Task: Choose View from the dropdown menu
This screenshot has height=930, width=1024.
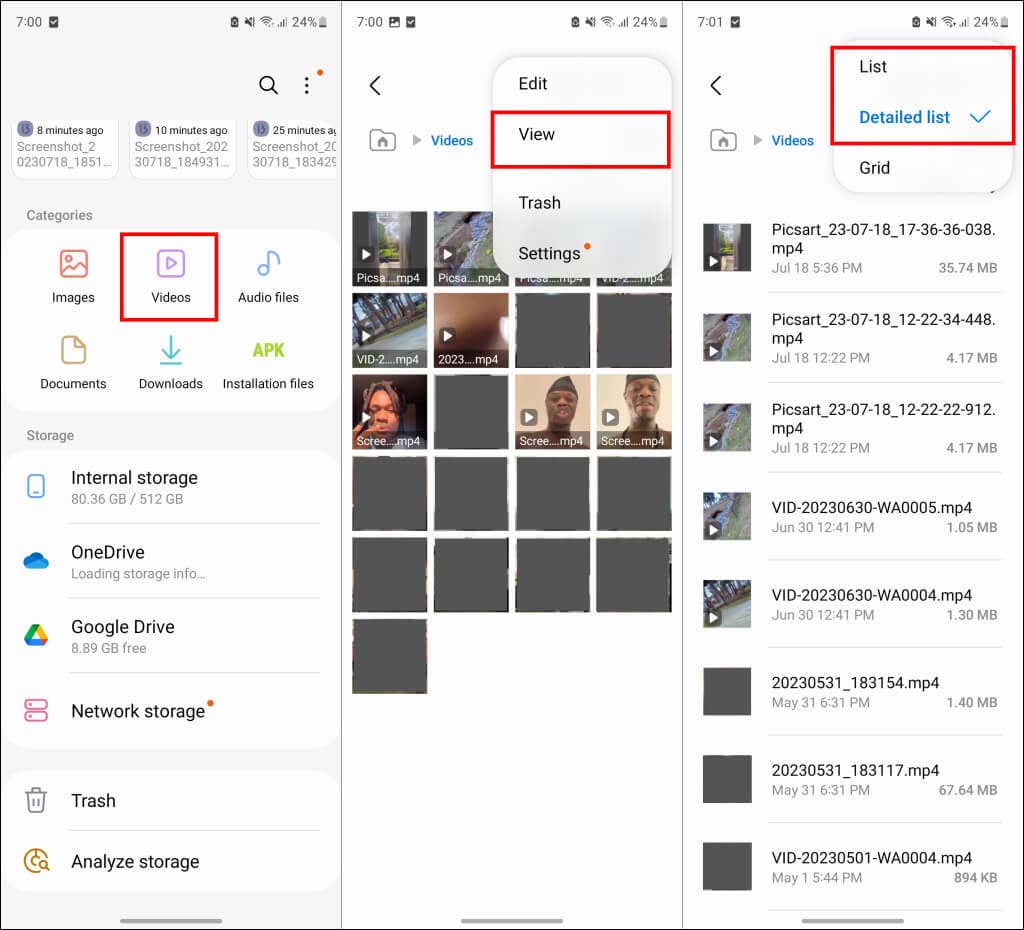Action: [x=537, y=135]
